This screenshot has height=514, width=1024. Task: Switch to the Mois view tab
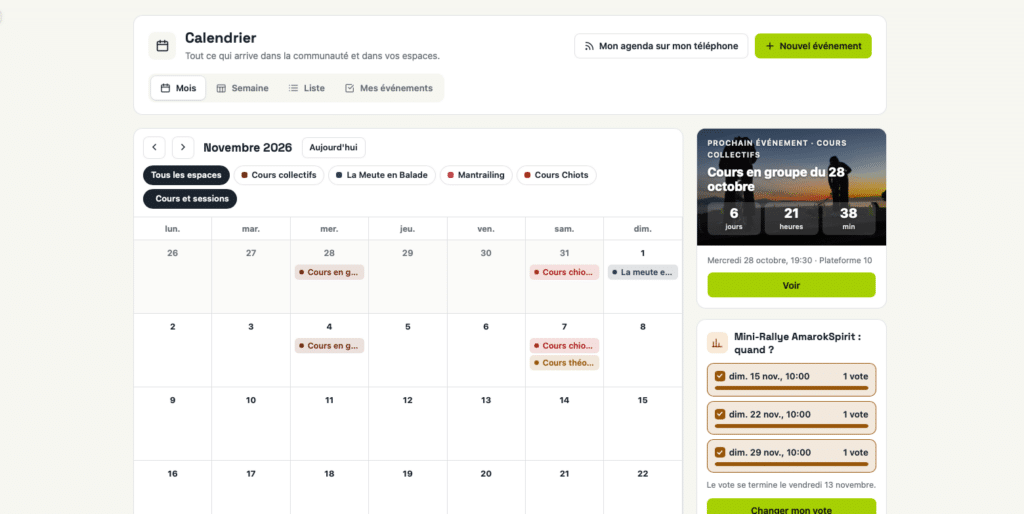tap(178, 88)
